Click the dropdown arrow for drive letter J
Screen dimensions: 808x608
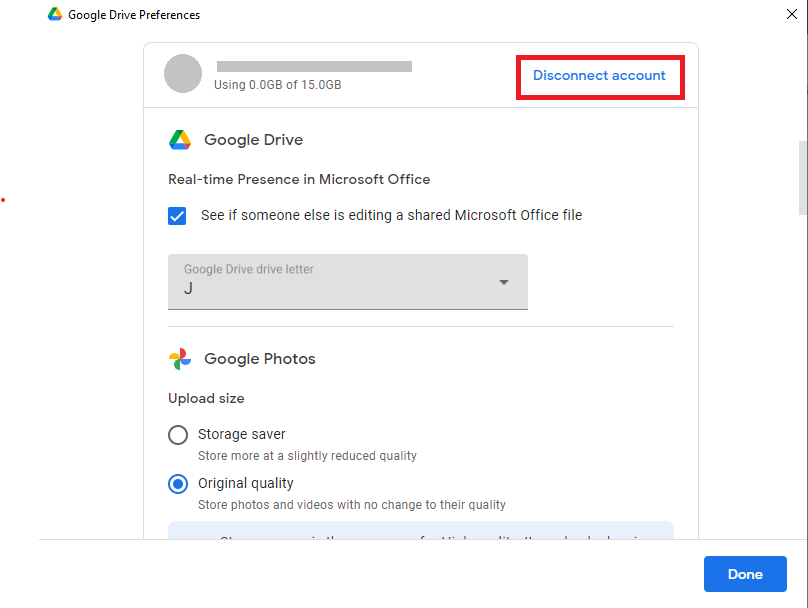pyautogui.click(x=504, y=282)
